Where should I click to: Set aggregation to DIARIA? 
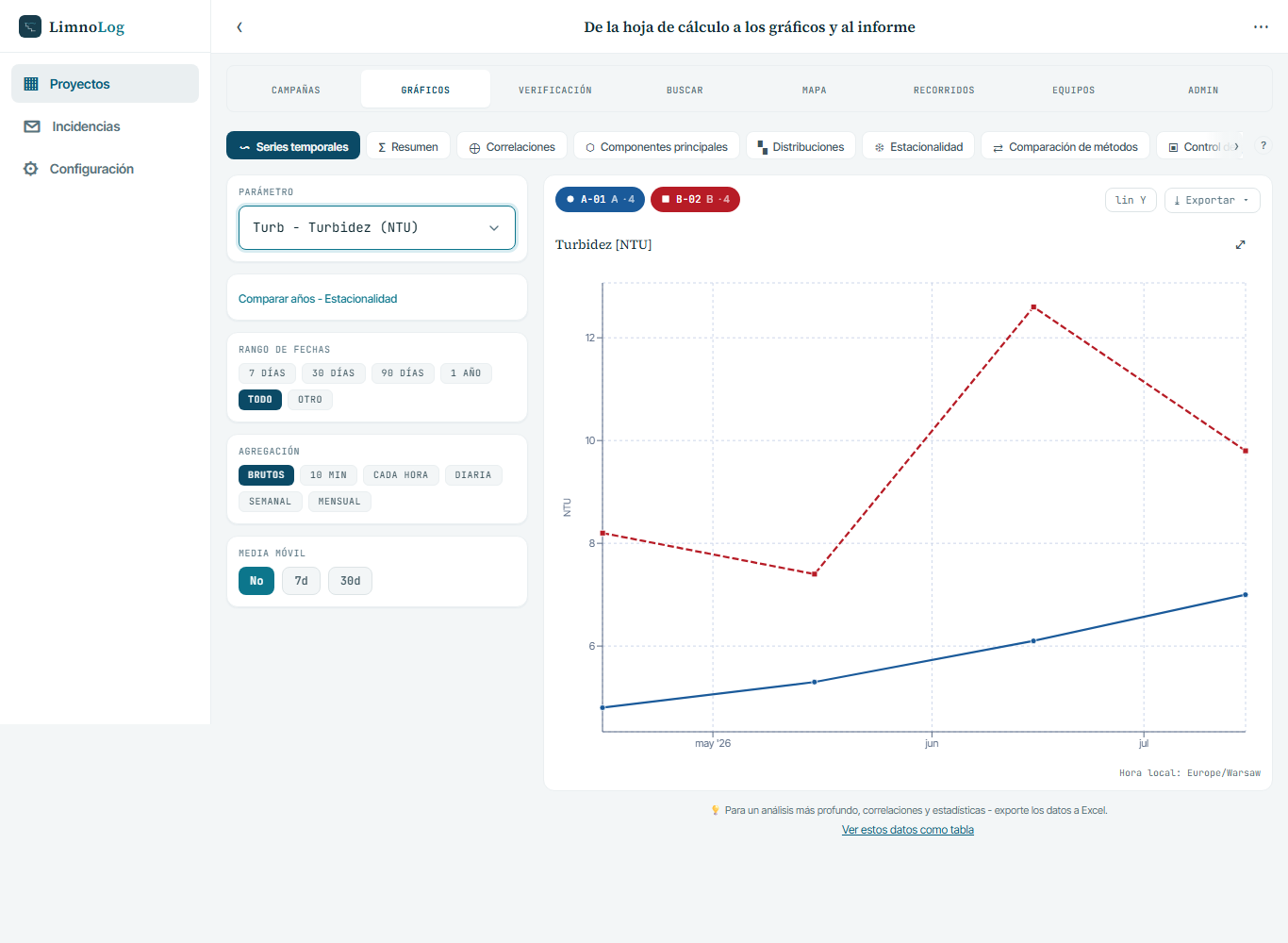pos(473,475)
